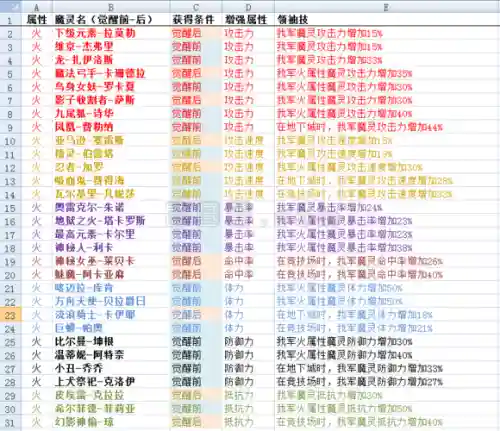Select cell 最高元素-卡尔里
This screenshot has width=500, height=431.
(111, 235)
